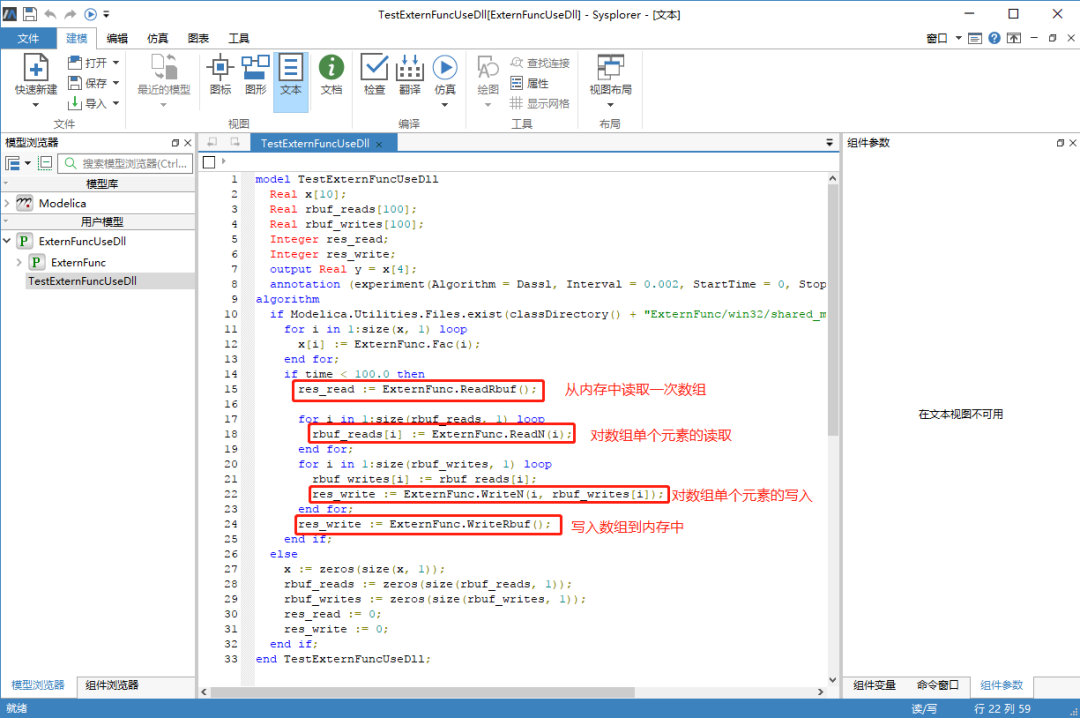
Task: Select the 建模 ribbon tab
Action: [x=76, y=38]
